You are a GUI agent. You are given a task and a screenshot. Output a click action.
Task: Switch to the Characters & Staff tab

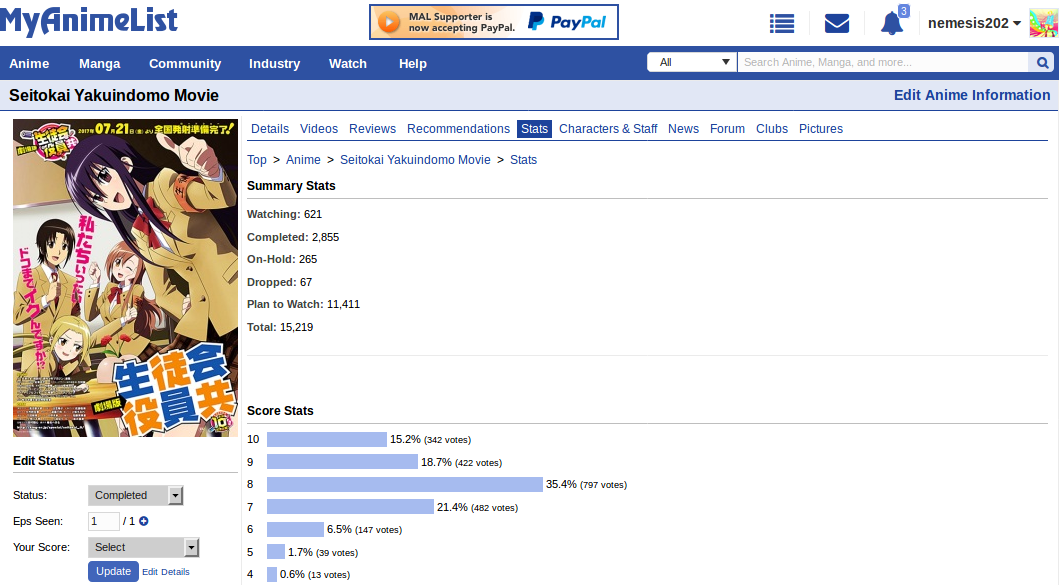click(608, 129)
